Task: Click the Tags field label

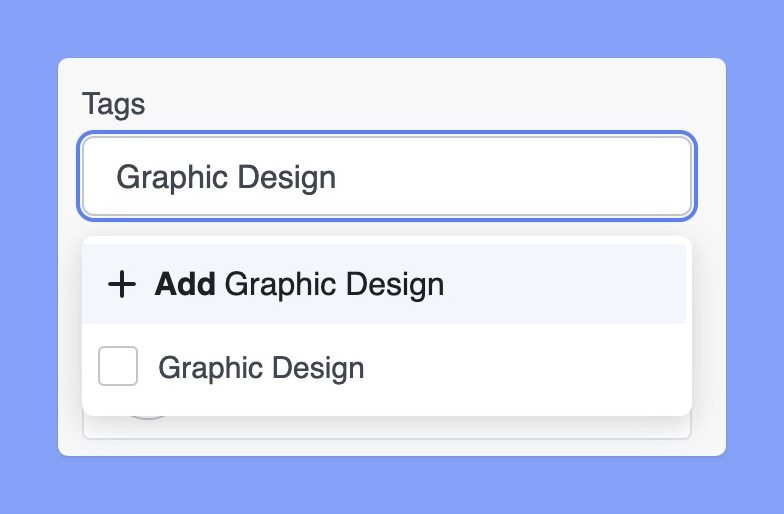Action: (113, 104)
